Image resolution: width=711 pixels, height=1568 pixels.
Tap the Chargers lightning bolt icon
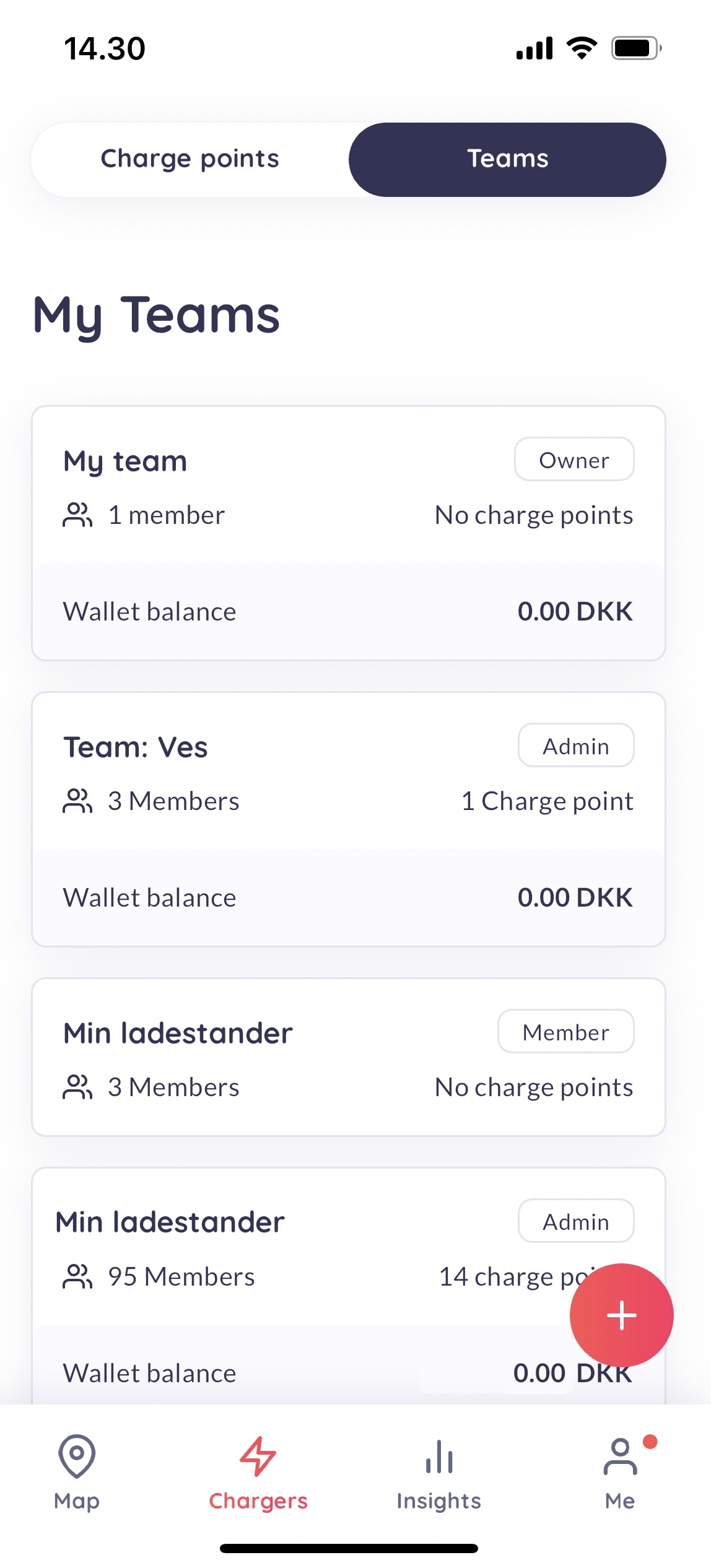(x=258, y=1456)
